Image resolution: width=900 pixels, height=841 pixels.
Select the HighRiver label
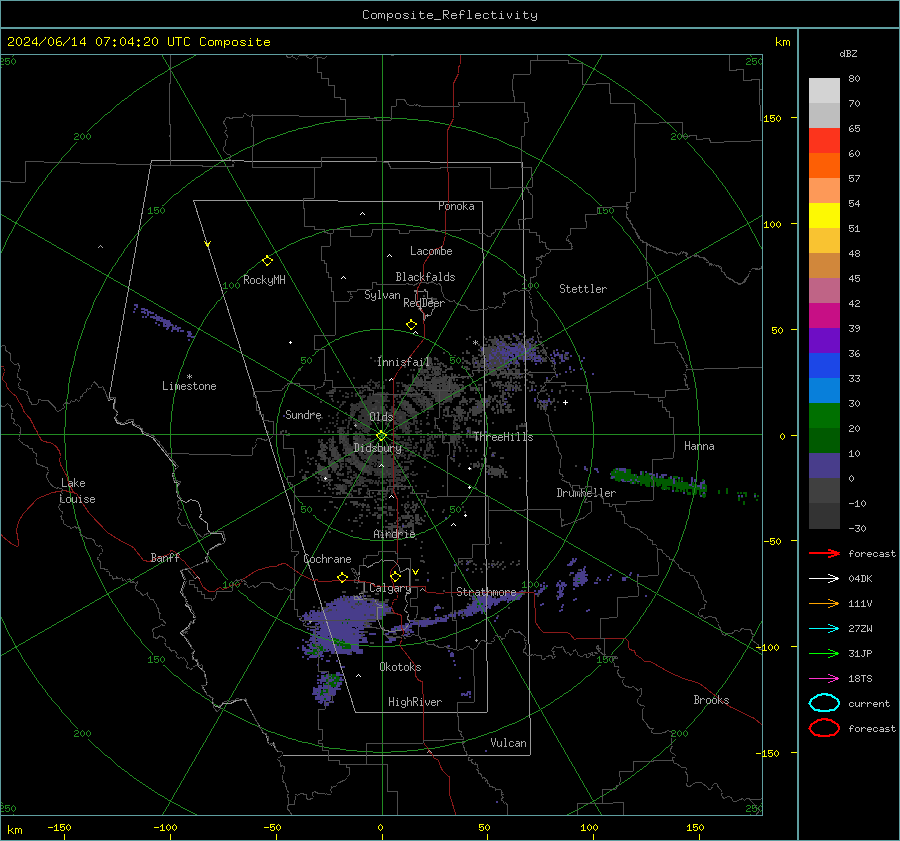pyautogui.click(x=415, y=702)
